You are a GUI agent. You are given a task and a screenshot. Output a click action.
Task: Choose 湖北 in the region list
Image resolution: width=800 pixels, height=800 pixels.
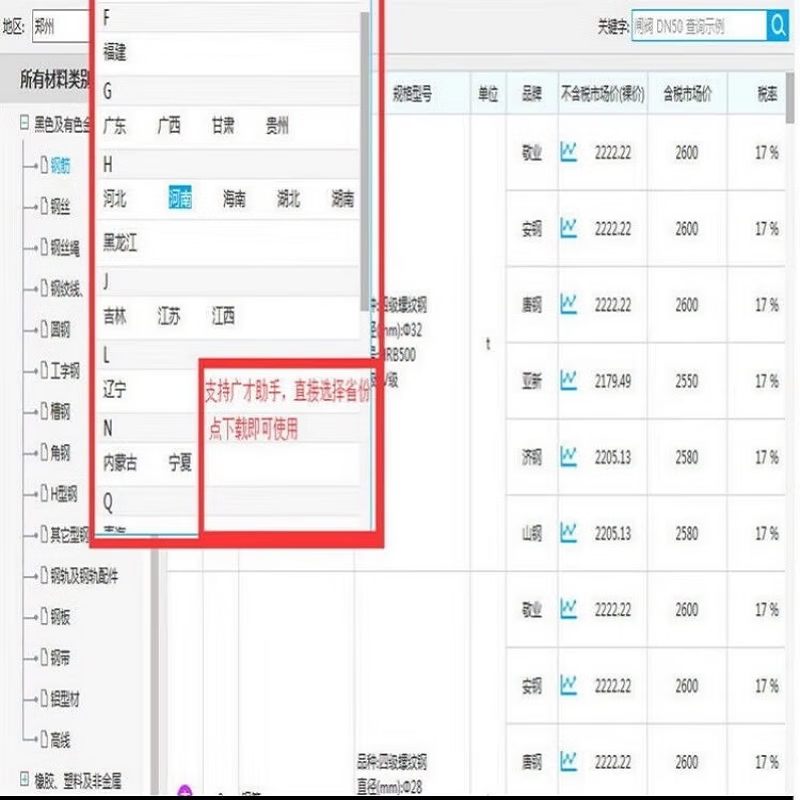point(288,198)
